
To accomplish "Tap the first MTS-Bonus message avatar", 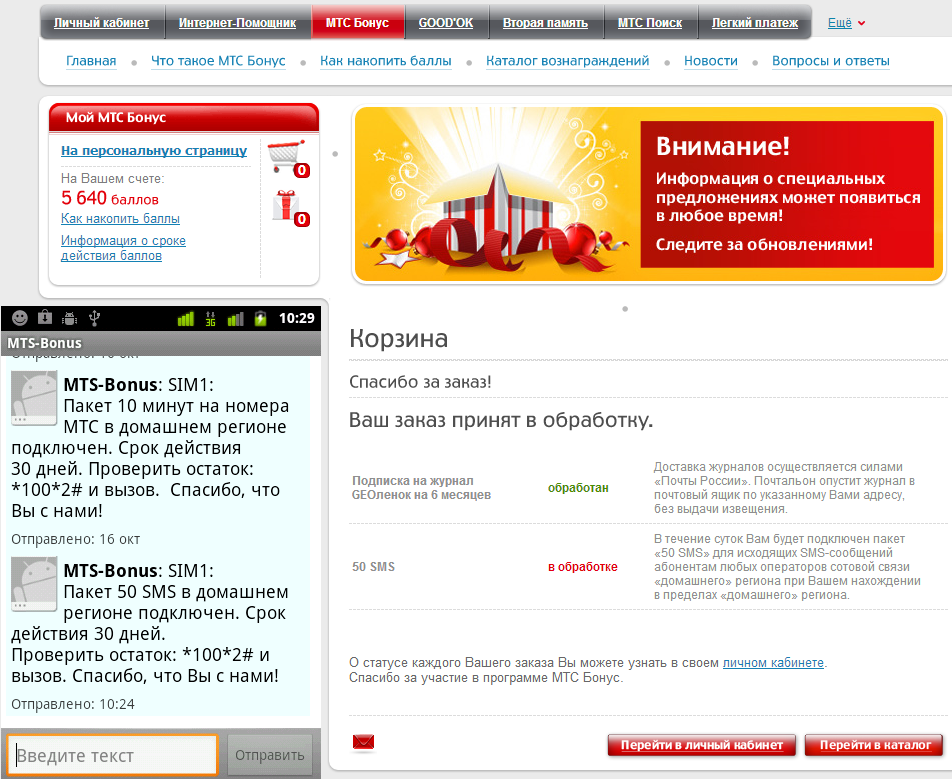I will [x=33, y=399].
